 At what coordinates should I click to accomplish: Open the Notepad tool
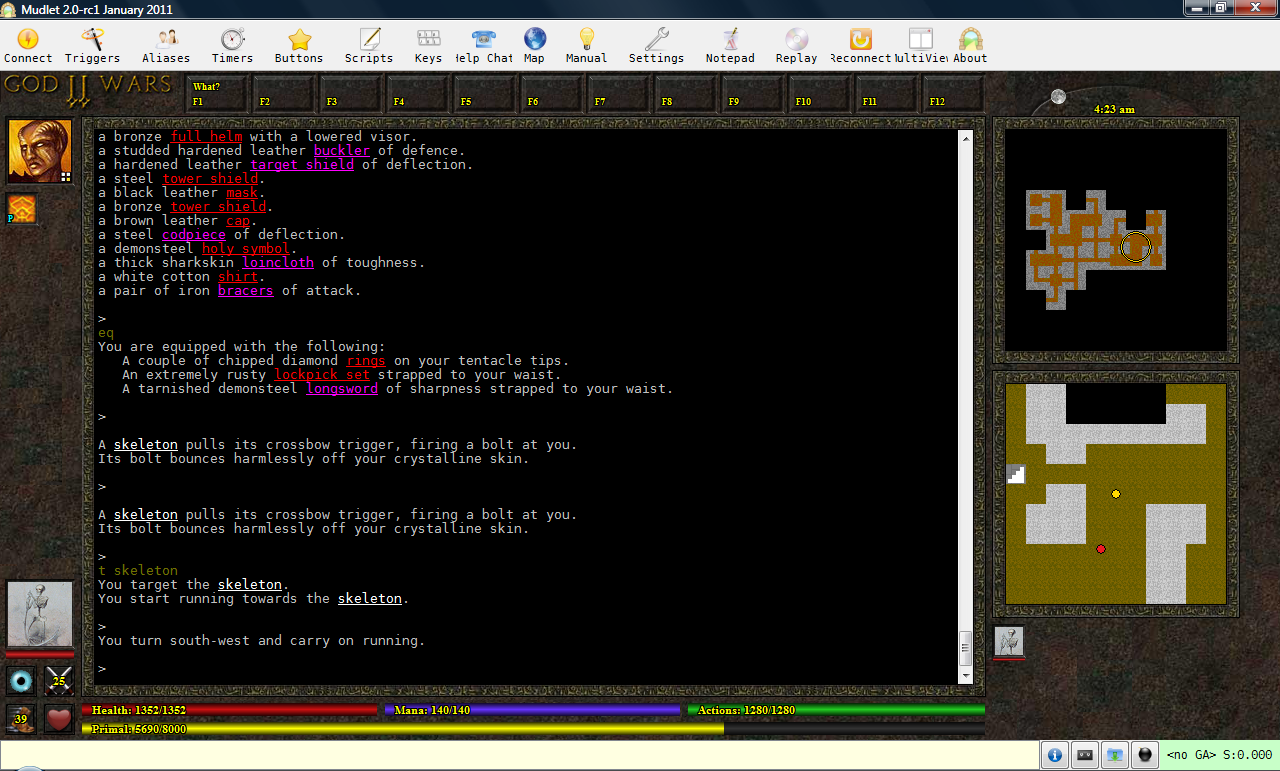[730, 45]
